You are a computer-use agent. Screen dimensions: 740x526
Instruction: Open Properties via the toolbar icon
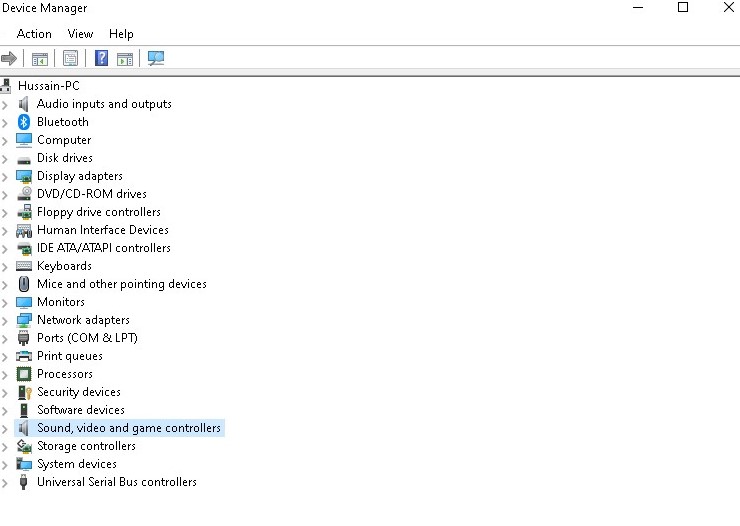point(70,58)
